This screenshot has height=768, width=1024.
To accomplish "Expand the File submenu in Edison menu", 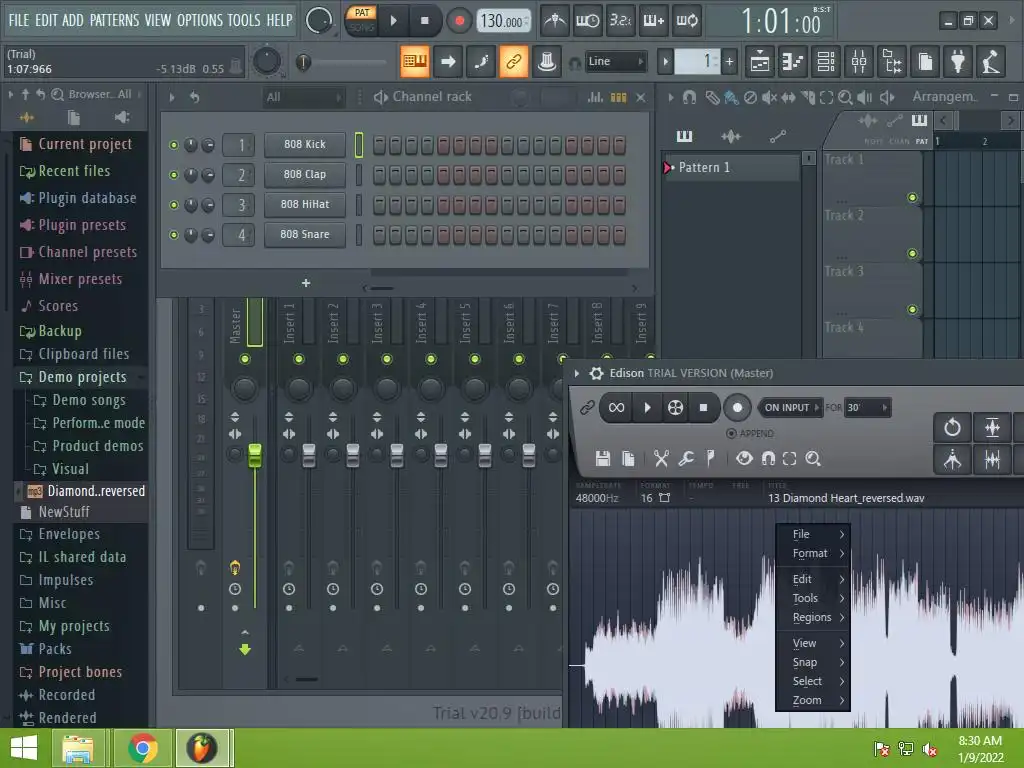I will [x=812, y=534].
